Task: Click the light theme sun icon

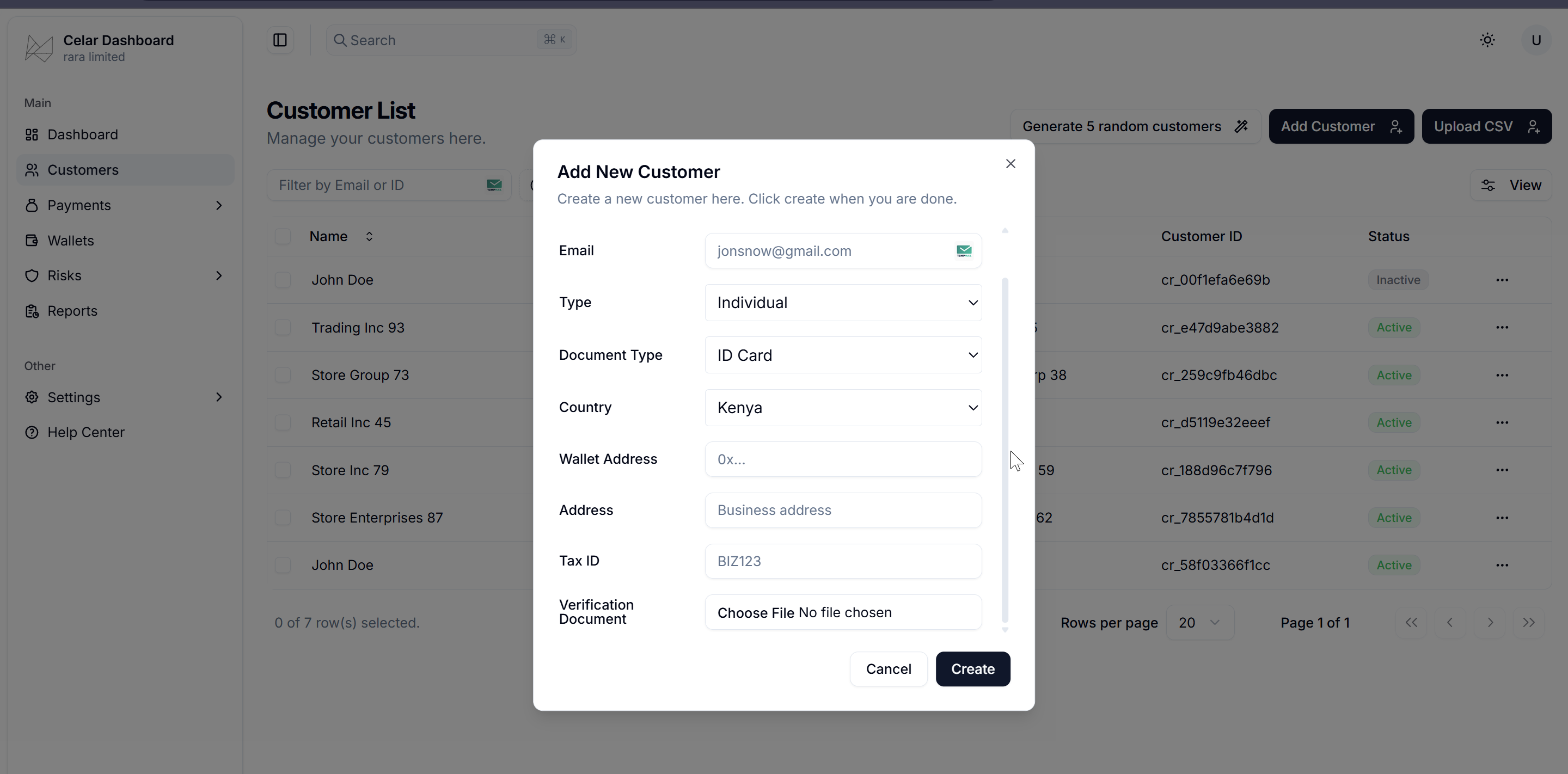Action: (1487, 40)
